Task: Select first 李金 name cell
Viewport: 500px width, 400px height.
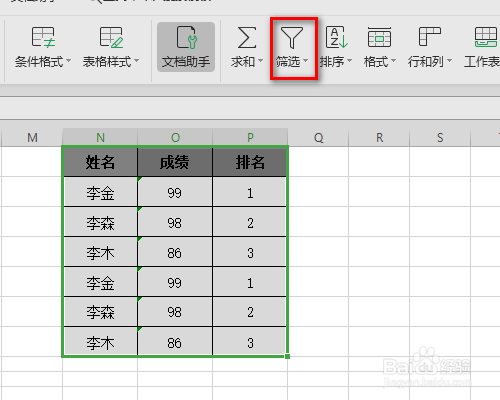Action: pyautogui.click(x=100, y=193)
